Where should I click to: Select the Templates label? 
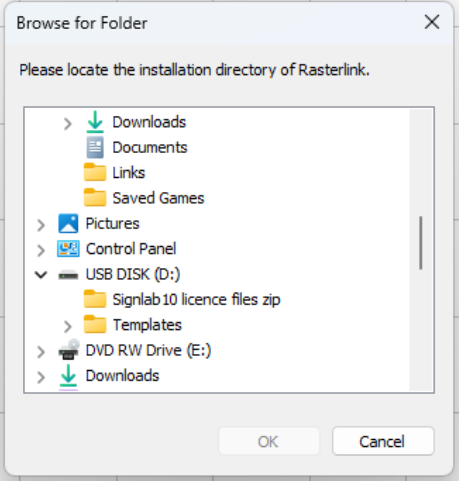tap(147, 325)
